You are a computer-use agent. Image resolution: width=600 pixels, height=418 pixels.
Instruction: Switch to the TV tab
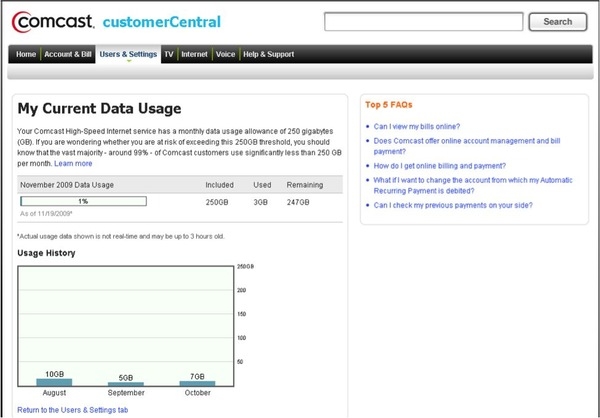click(169, 54)
